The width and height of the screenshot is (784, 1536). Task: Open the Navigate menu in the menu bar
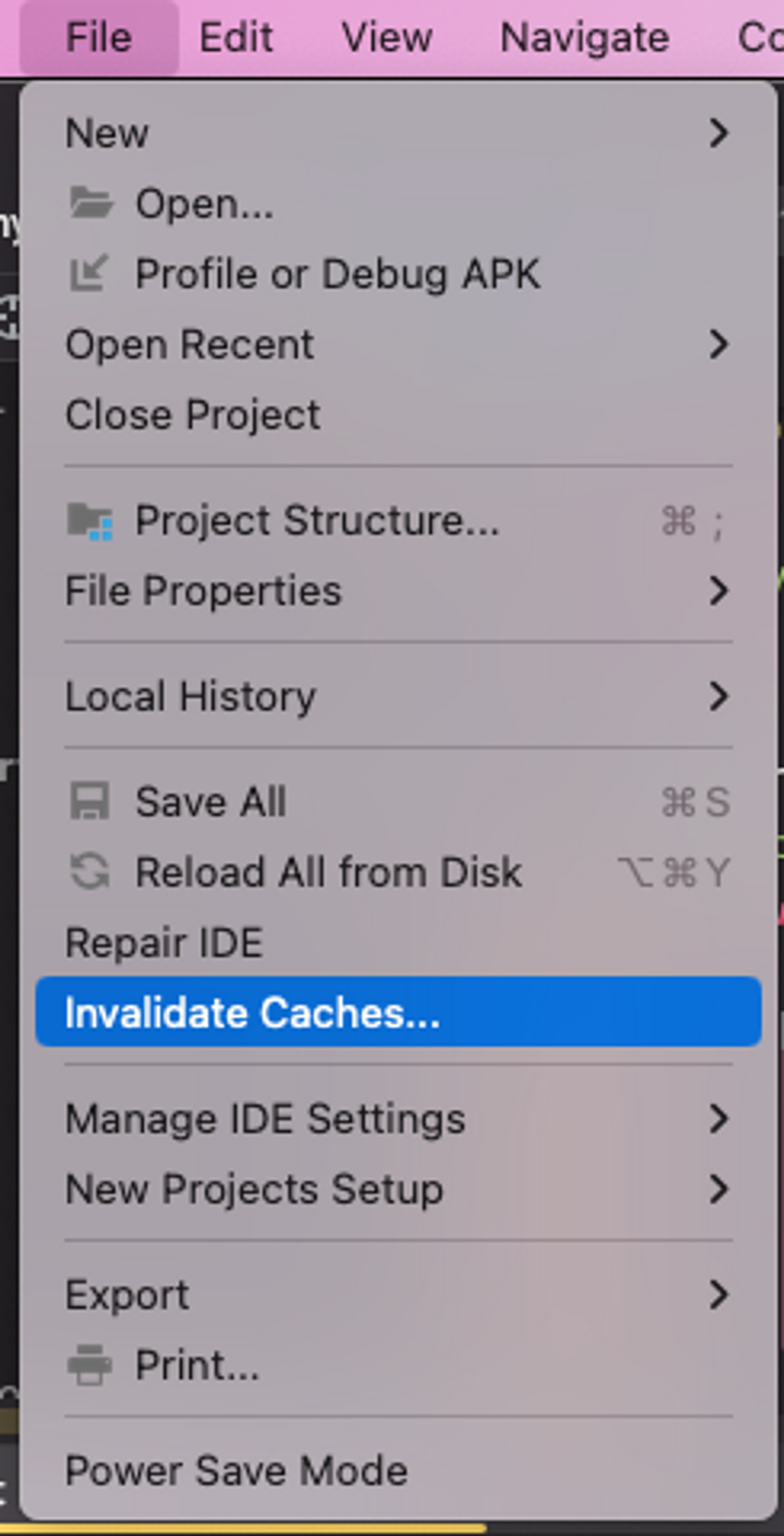(x=585, y=38)
